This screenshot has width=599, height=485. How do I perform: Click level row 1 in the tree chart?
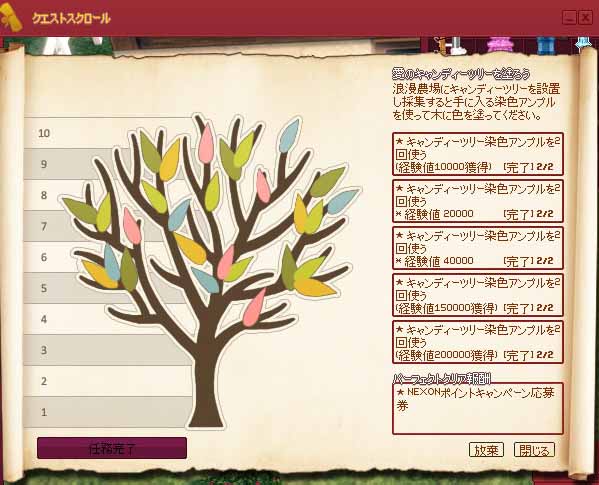[x=108, y=412]
